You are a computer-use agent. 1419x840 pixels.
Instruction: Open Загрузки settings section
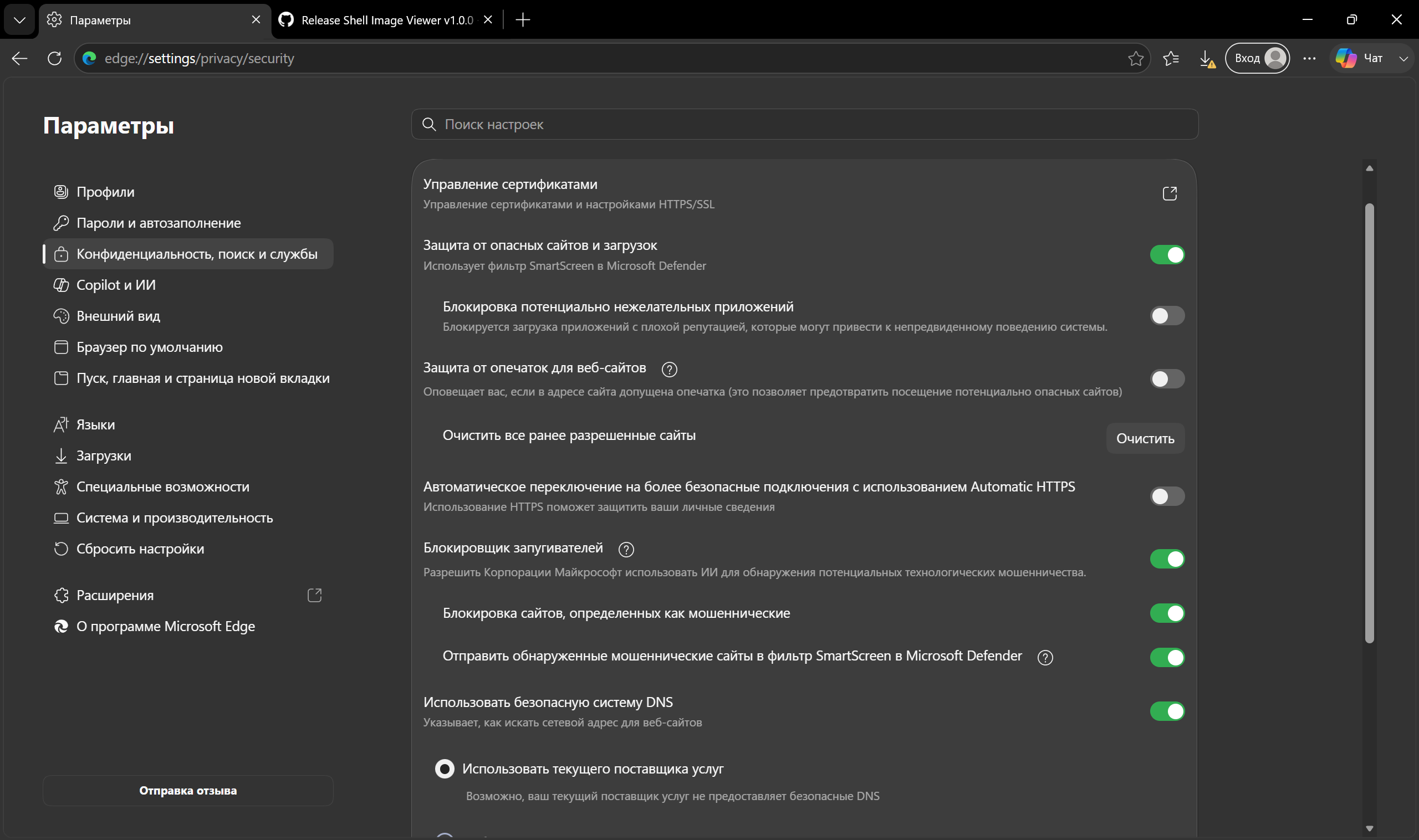point(188,455)
